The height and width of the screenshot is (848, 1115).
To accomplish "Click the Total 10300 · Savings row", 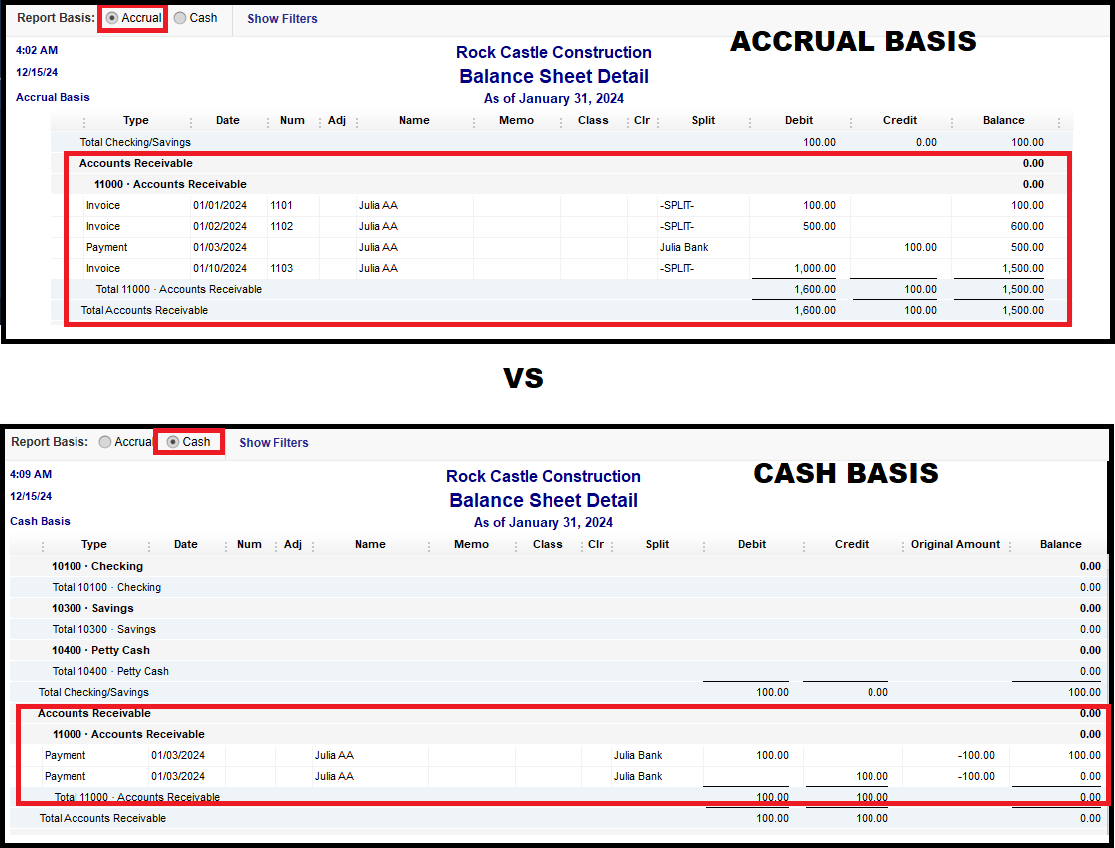I will (x=559, y=630).
